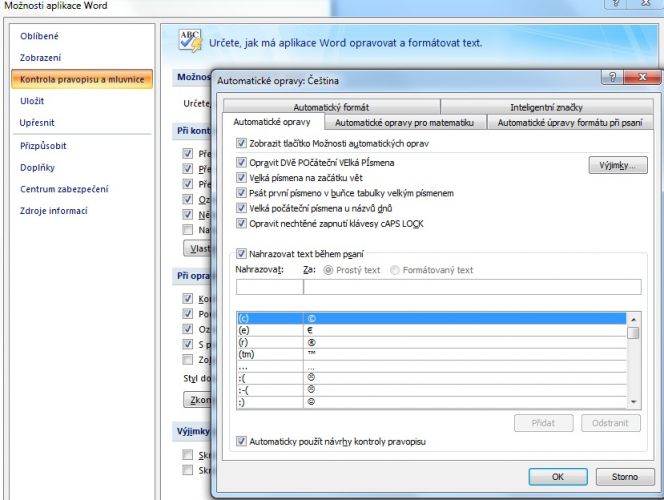
Task: Select the Formátovaný text radio button
Action: point(394,270)
